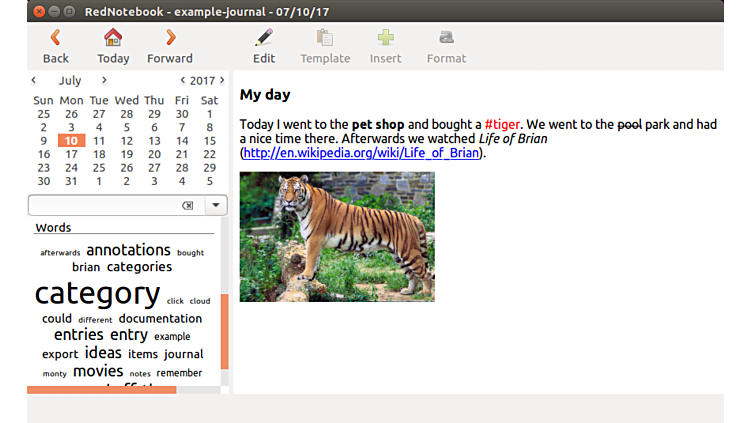This screenshot has height=423, width=752.
Task: Go to Today with the home icon
Action: click(x=113, y=38)
